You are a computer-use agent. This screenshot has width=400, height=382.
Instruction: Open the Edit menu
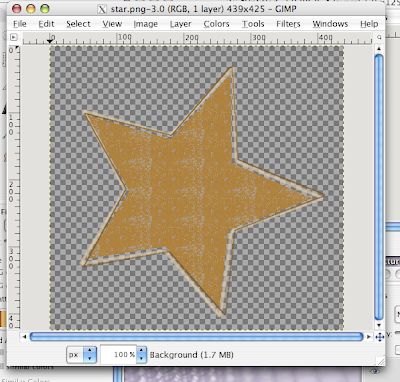(46, 24)
